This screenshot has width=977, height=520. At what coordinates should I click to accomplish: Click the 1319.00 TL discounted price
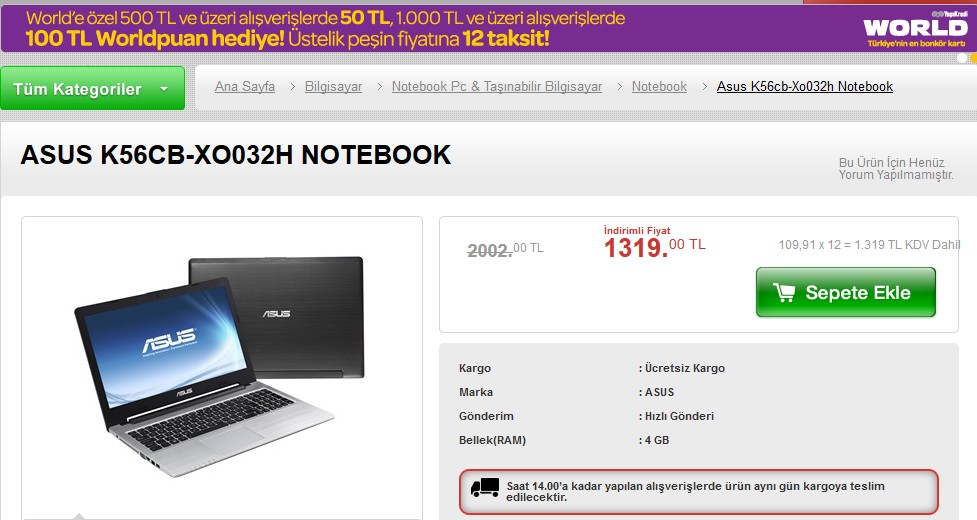[x=654, y=247]
